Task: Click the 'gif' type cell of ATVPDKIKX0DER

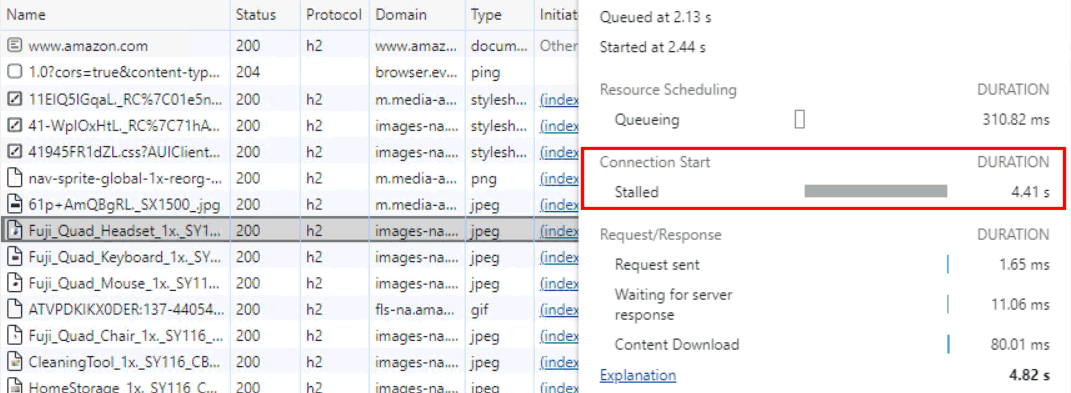Action: (480, 310)
